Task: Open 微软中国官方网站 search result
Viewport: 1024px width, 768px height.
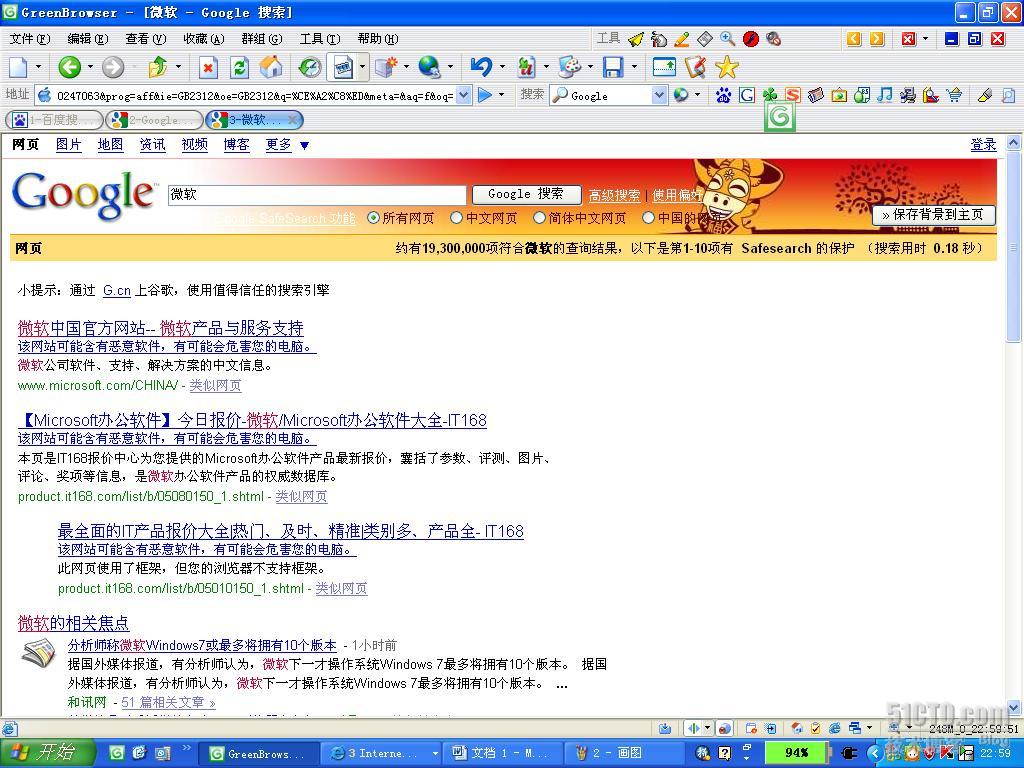Action: click(161, 328)
